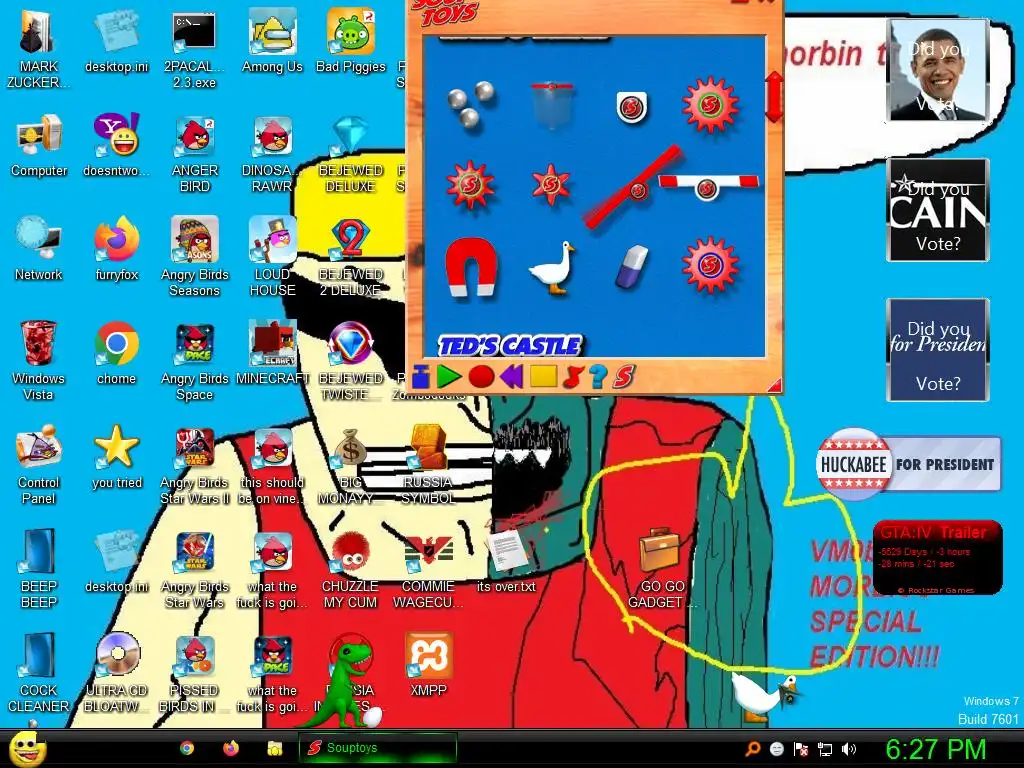Select the BEEP BEEP desktop icon
Viewport: 1024px width, 768px height.
coord(39,568)
